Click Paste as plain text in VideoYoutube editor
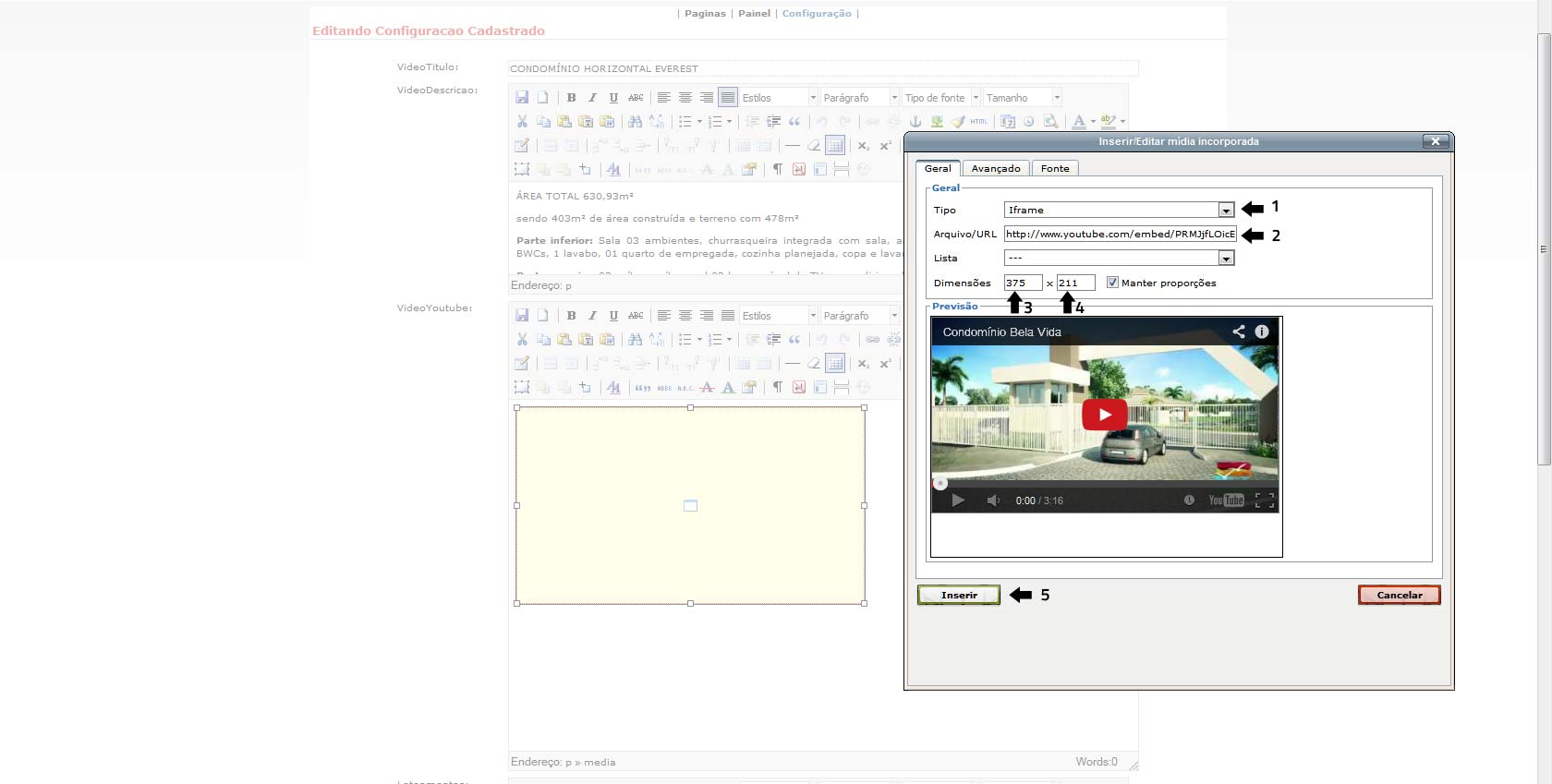The image size is (1552, 784). [586, 339]
